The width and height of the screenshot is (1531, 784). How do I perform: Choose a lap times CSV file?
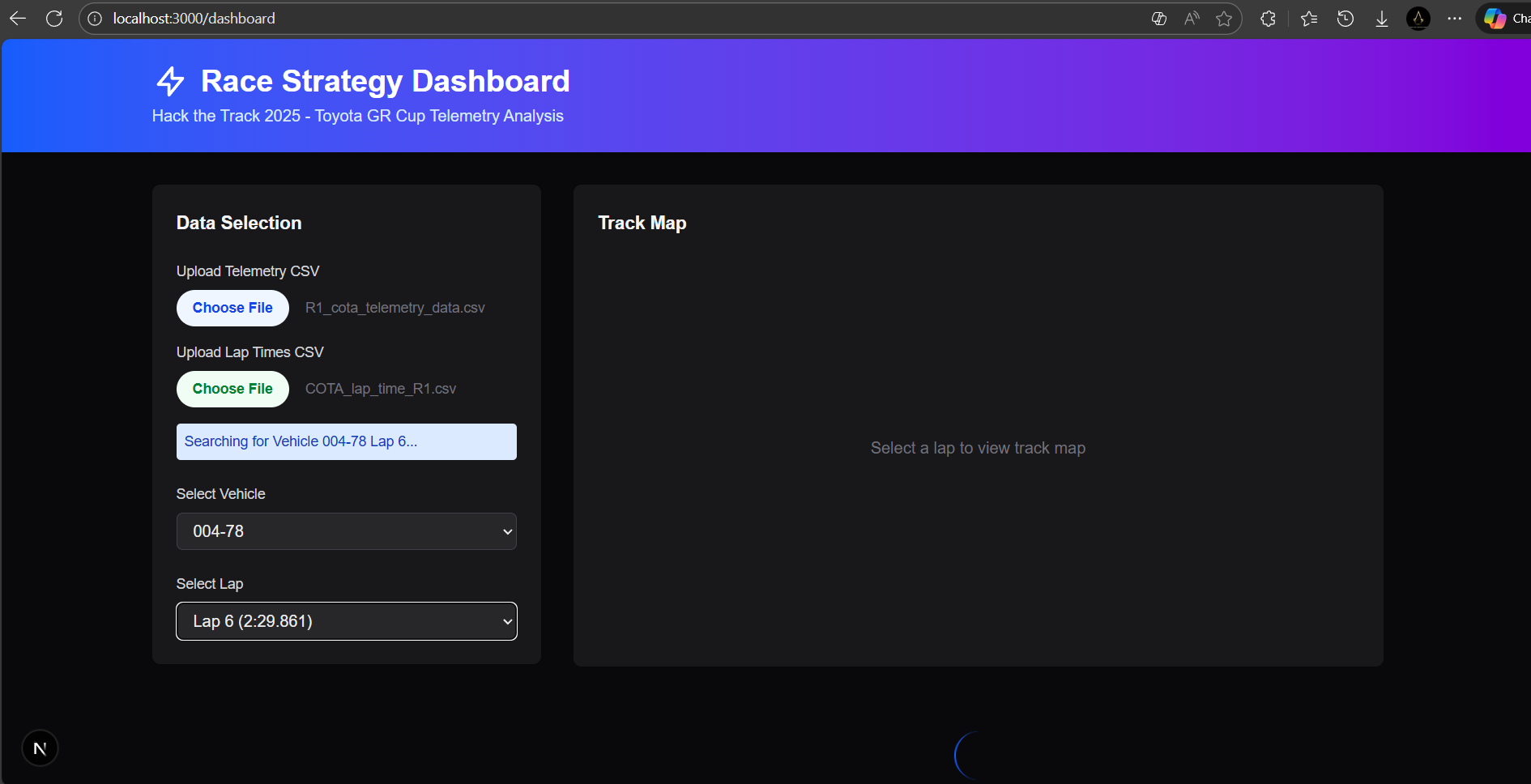(232, 389)
